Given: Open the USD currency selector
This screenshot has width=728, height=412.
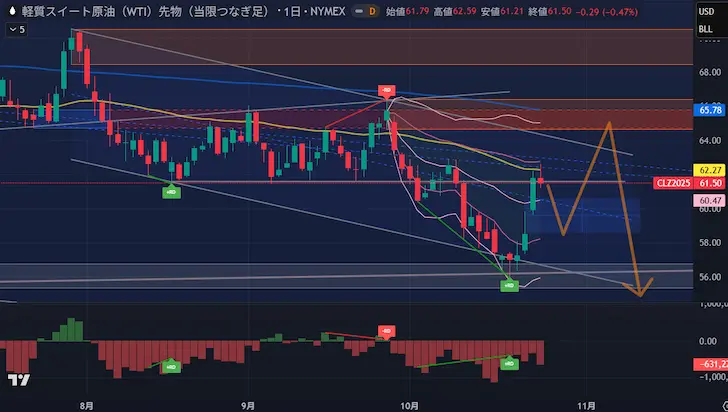Looking at the screenshot, I should coord(706,12).
